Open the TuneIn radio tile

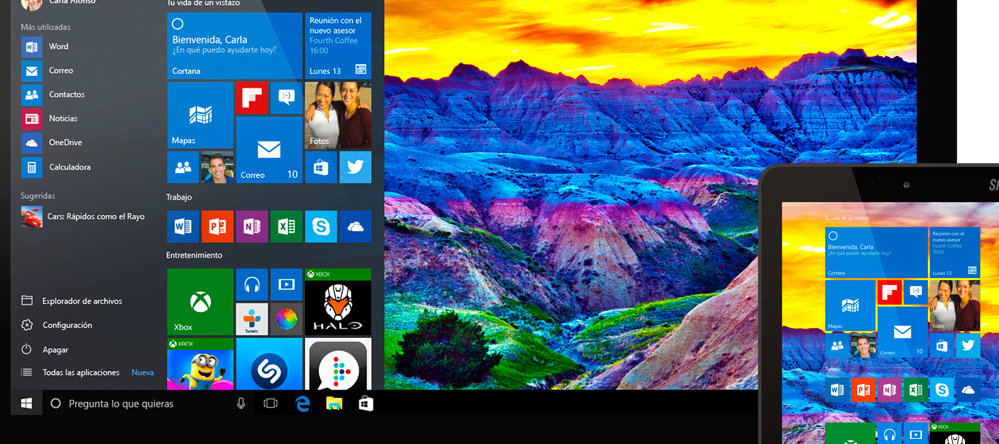252,319
